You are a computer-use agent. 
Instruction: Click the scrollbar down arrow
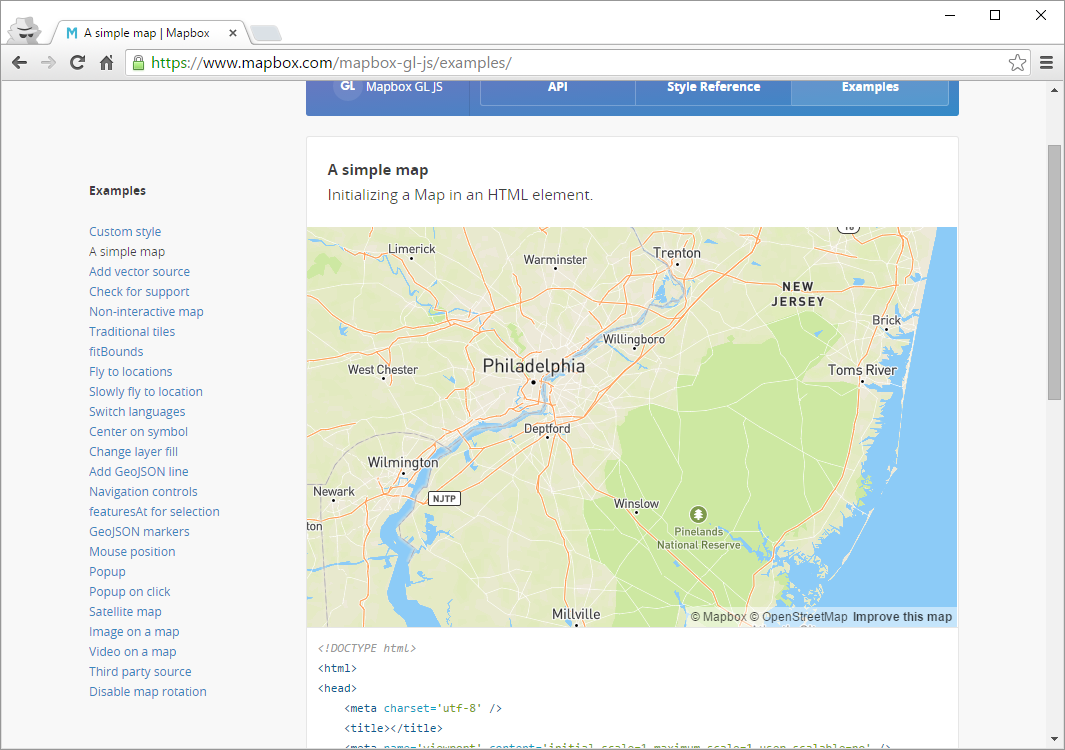point(1054,739)
